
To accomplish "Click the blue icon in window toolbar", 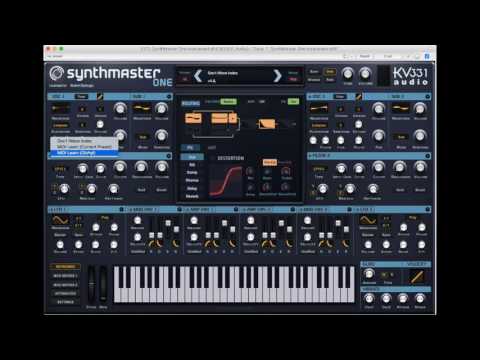I will pos(427,56).
